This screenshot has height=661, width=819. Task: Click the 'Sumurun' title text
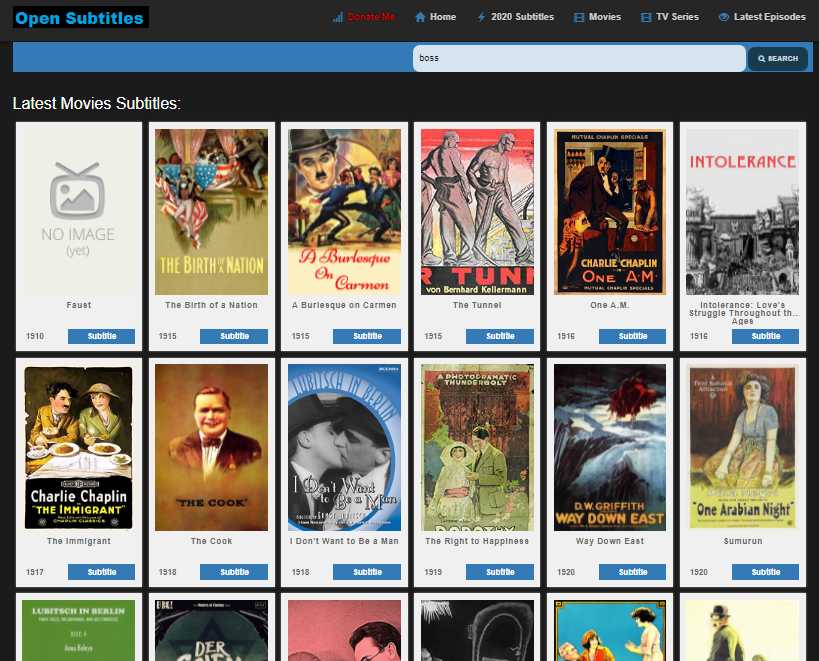pyautogui.click(x=743, y=541)
